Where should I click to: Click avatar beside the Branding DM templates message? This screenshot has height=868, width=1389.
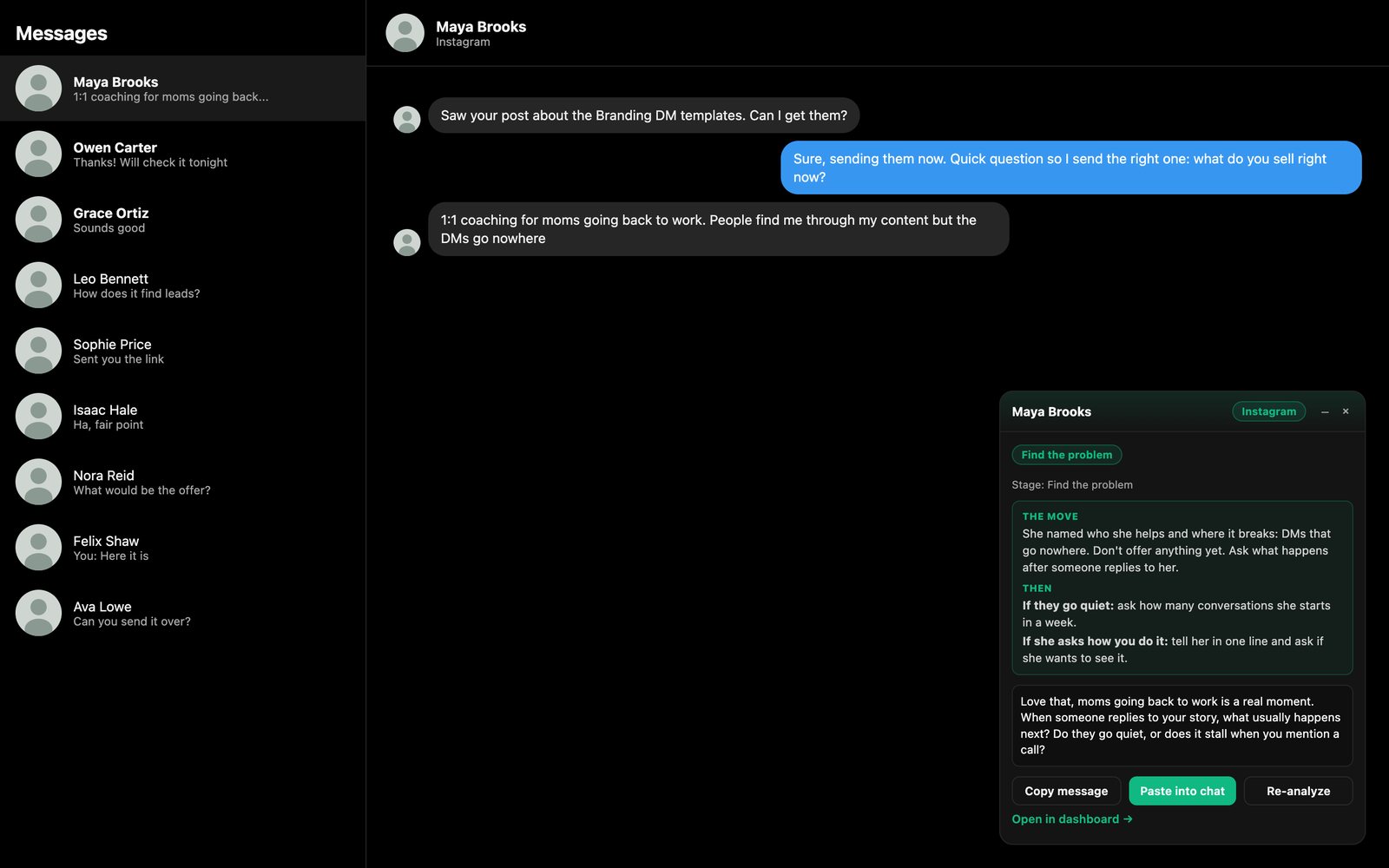pos(407,120)
